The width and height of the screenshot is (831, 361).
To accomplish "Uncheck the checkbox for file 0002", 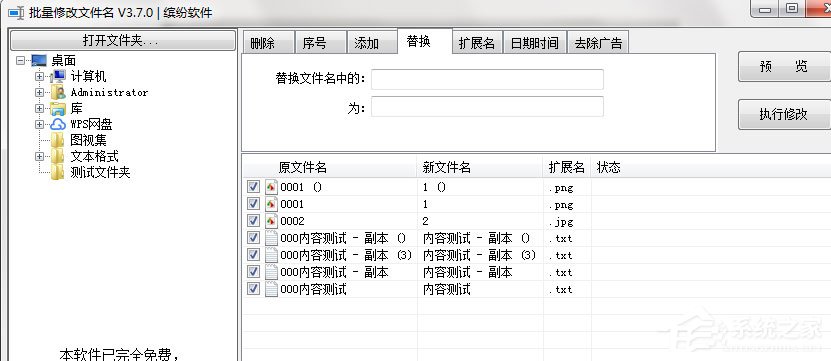I will (253, 221).
